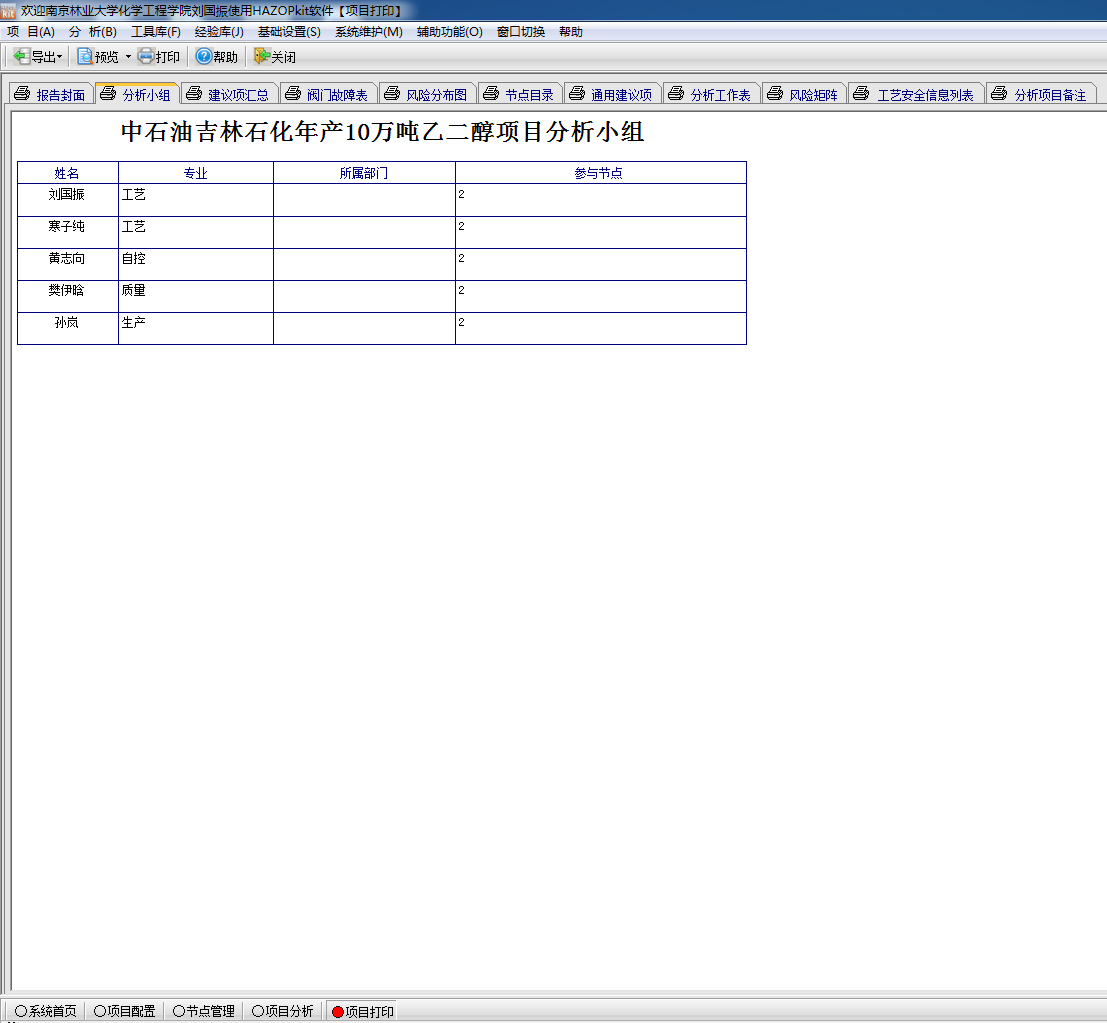Screen dimensions: 1107x1023
Task: Select the 项目配置 radio button
Action: coord(100,1012)
